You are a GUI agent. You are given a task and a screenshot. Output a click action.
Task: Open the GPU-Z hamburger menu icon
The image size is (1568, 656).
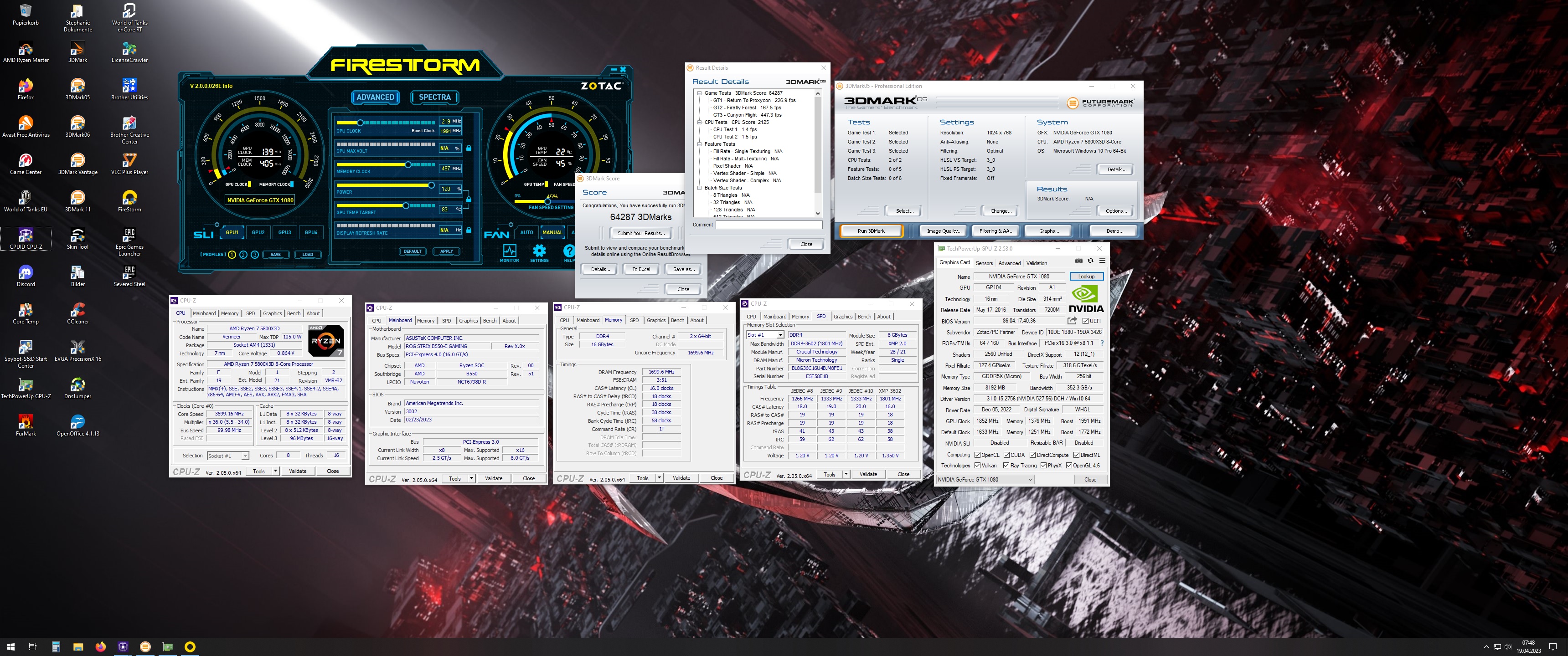point(1102,261)
